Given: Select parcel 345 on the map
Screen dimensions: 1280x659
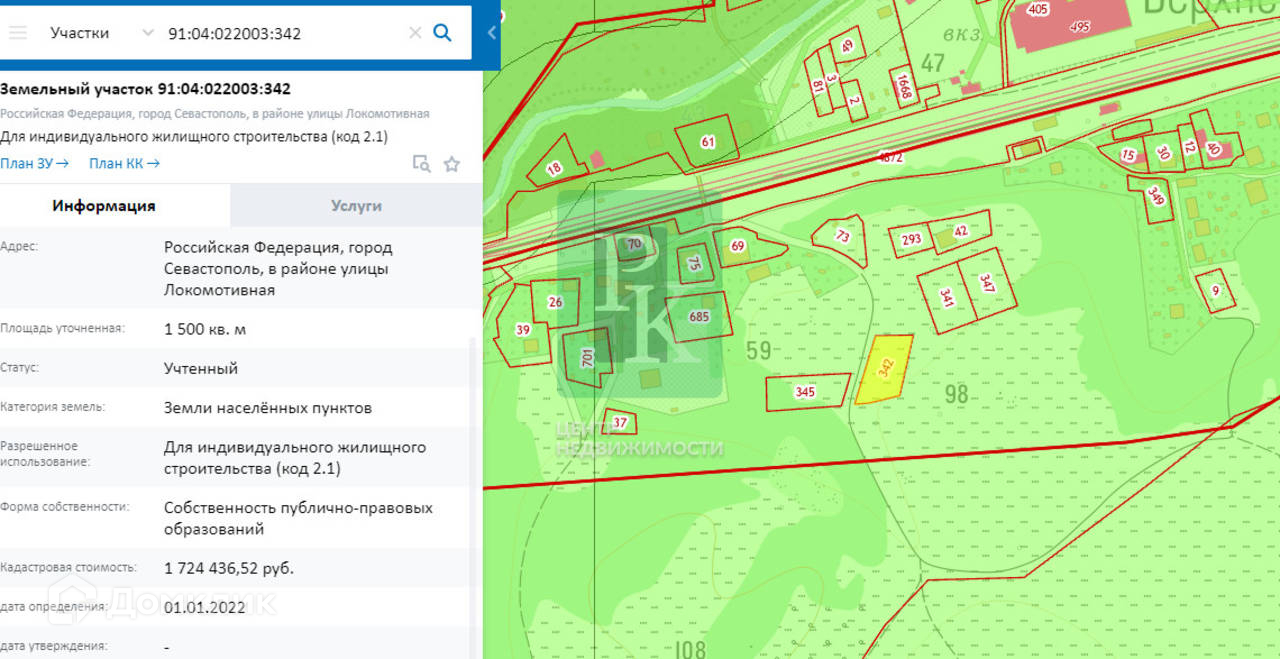Looking at the screenshot, I should click(805, 392).
